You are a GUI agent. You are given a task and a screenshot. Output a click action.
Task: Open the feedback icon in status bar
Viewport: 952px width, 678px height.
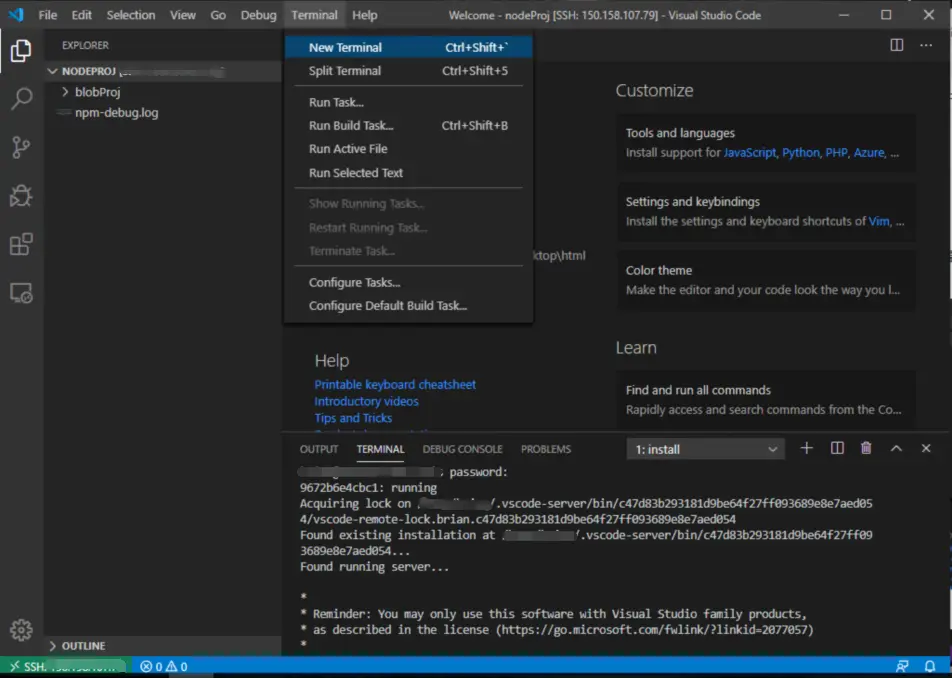[902, 666]
